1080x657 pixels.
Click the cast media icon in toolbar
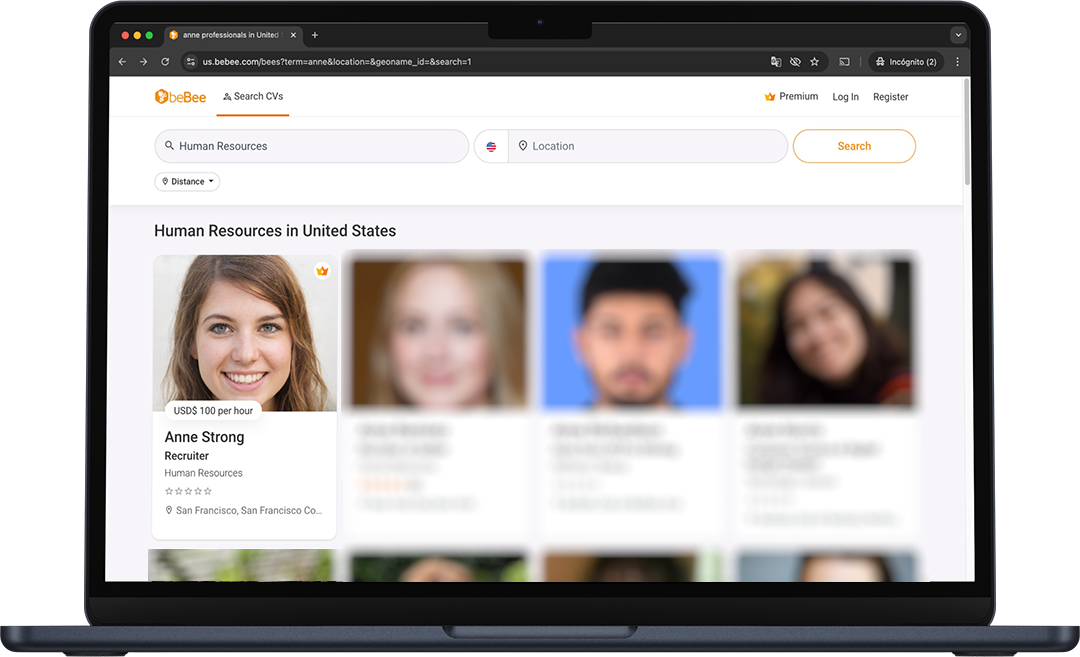pyautogui.click(x=844, y=62)
